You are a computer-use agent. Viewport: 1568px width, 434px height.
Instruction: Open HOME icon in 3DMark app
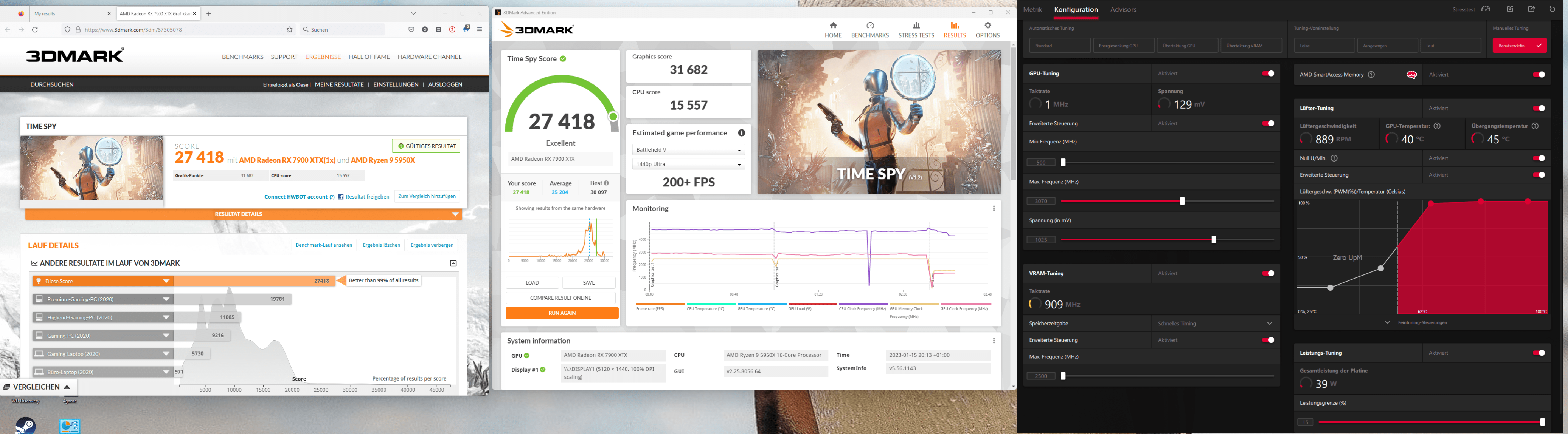click(833, 26)
